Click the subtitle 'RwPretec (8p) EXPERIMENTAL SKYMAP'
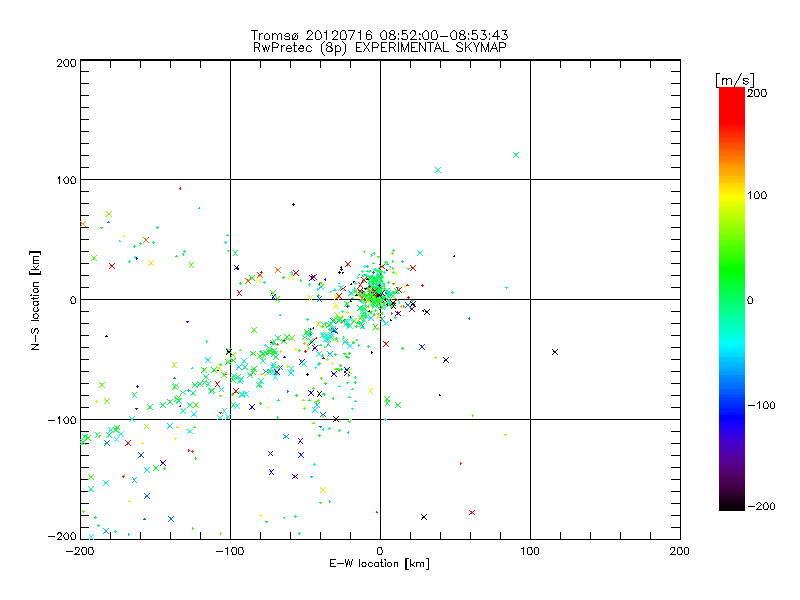The image size is (800, 600). pyautogui.click(x=380, y=48)
